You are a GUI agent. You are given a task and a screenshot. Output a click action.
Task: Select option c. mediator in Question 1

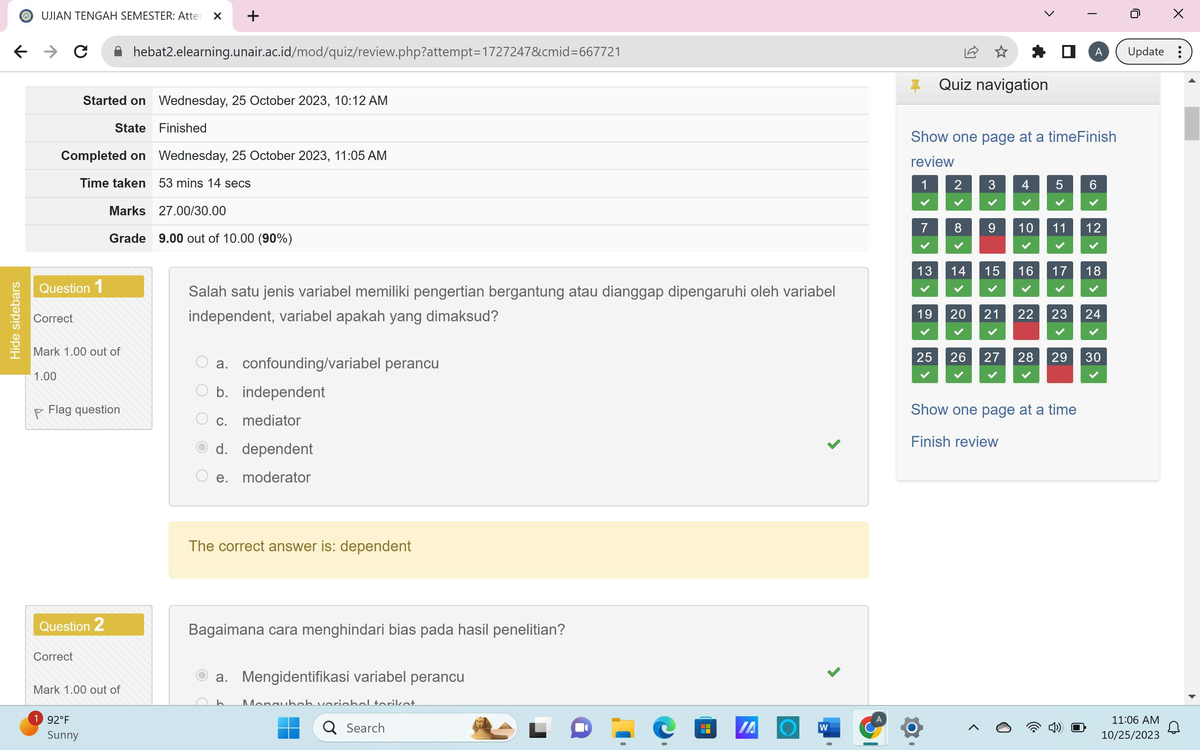[x=201, y=420]
